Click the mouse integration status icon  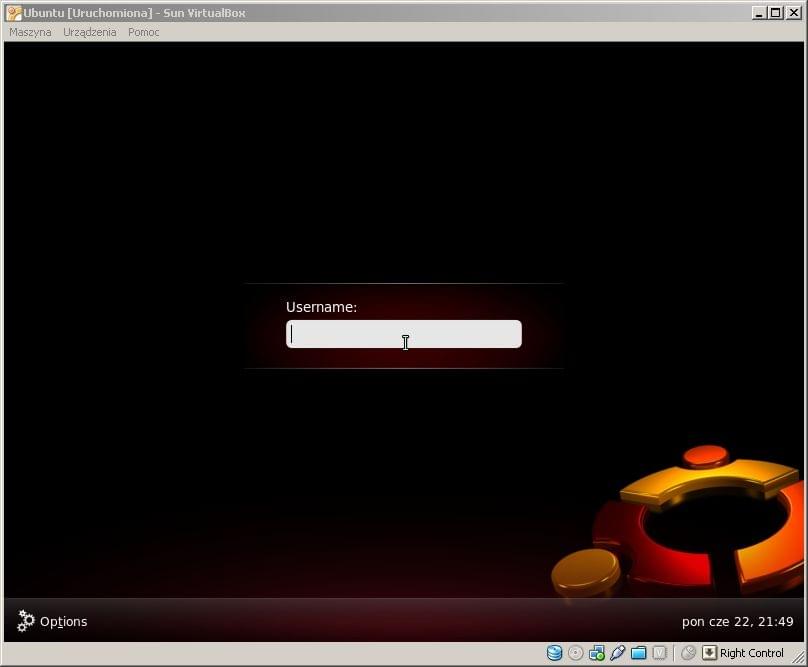[688, 653]
